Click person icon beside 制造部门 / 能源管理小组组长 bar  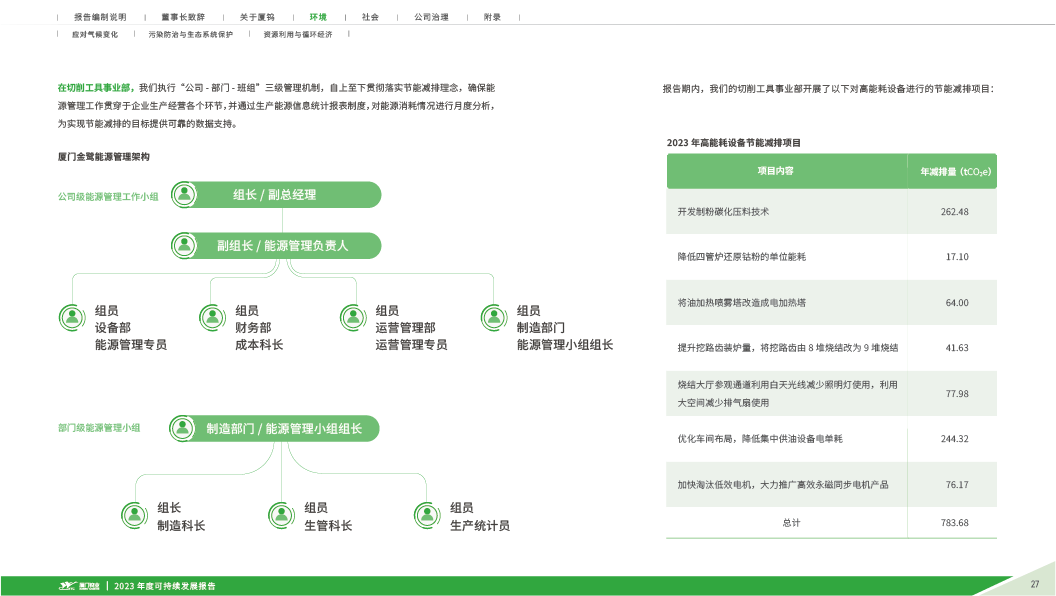[183, 429]
